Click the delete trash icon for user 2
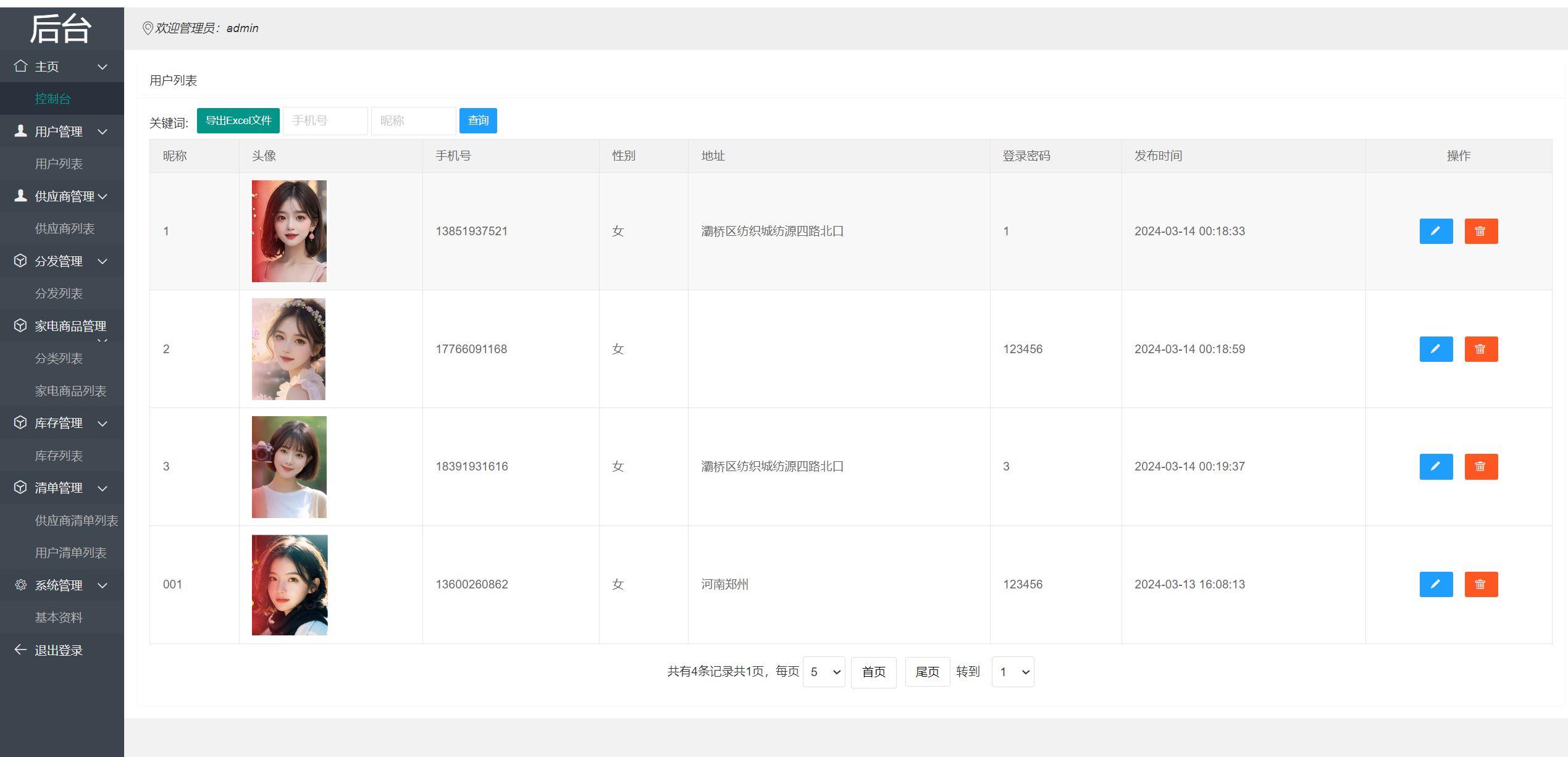Screen dimensions: 1568x757 (x=1481, y=349)
